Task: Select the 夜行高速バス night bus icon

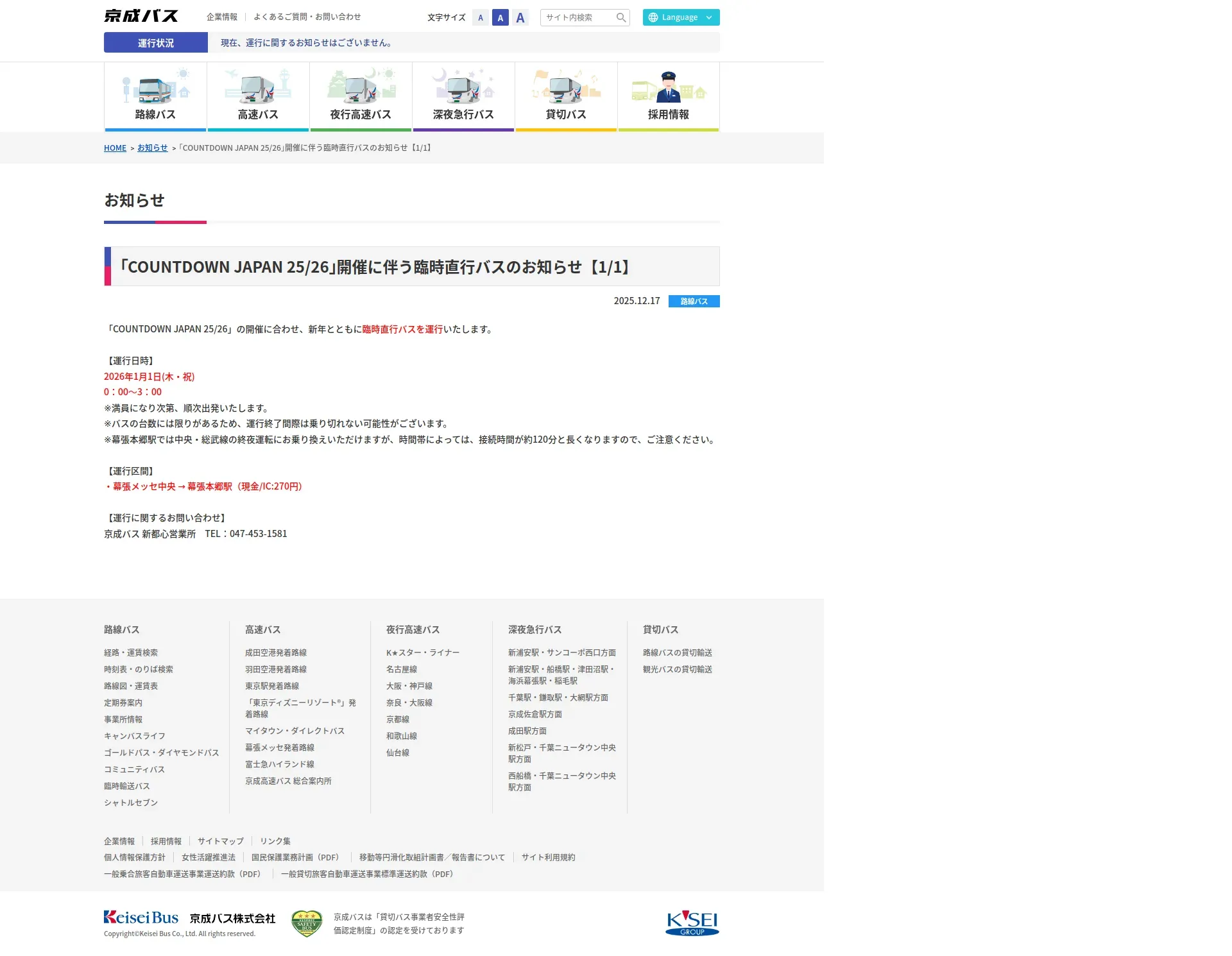Action: tap(361, 87)
